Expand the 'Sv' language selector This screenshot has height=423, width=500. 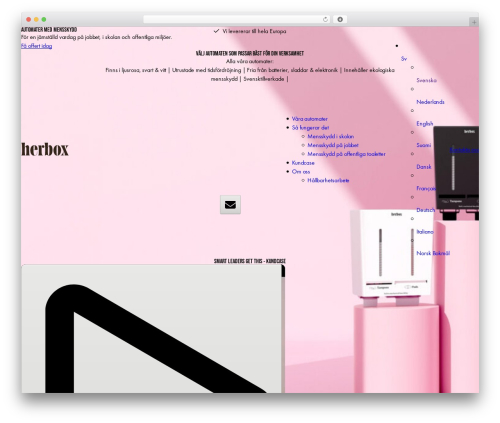(x=404, y=59)
